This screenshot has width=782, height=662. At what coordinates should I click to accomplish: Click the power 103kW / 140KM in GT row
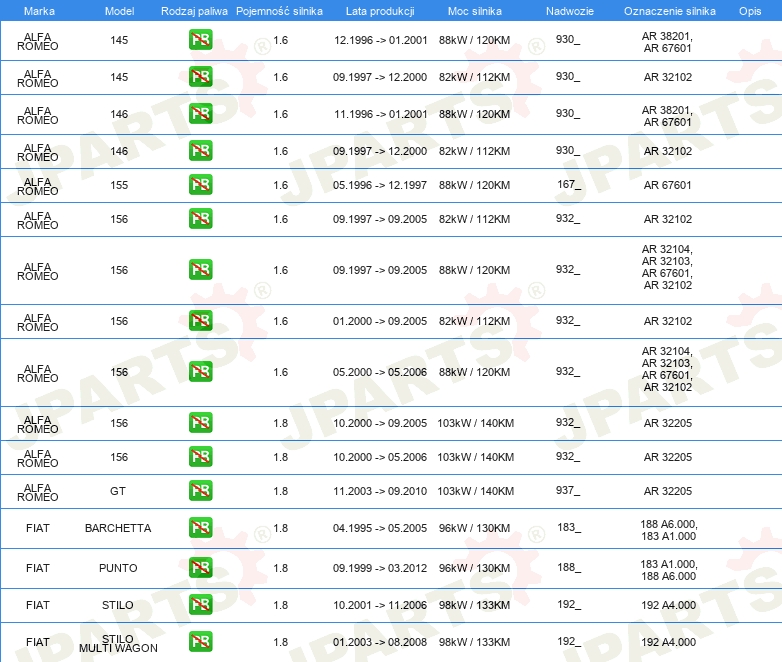pyautogui.click(x=475, y=491)
